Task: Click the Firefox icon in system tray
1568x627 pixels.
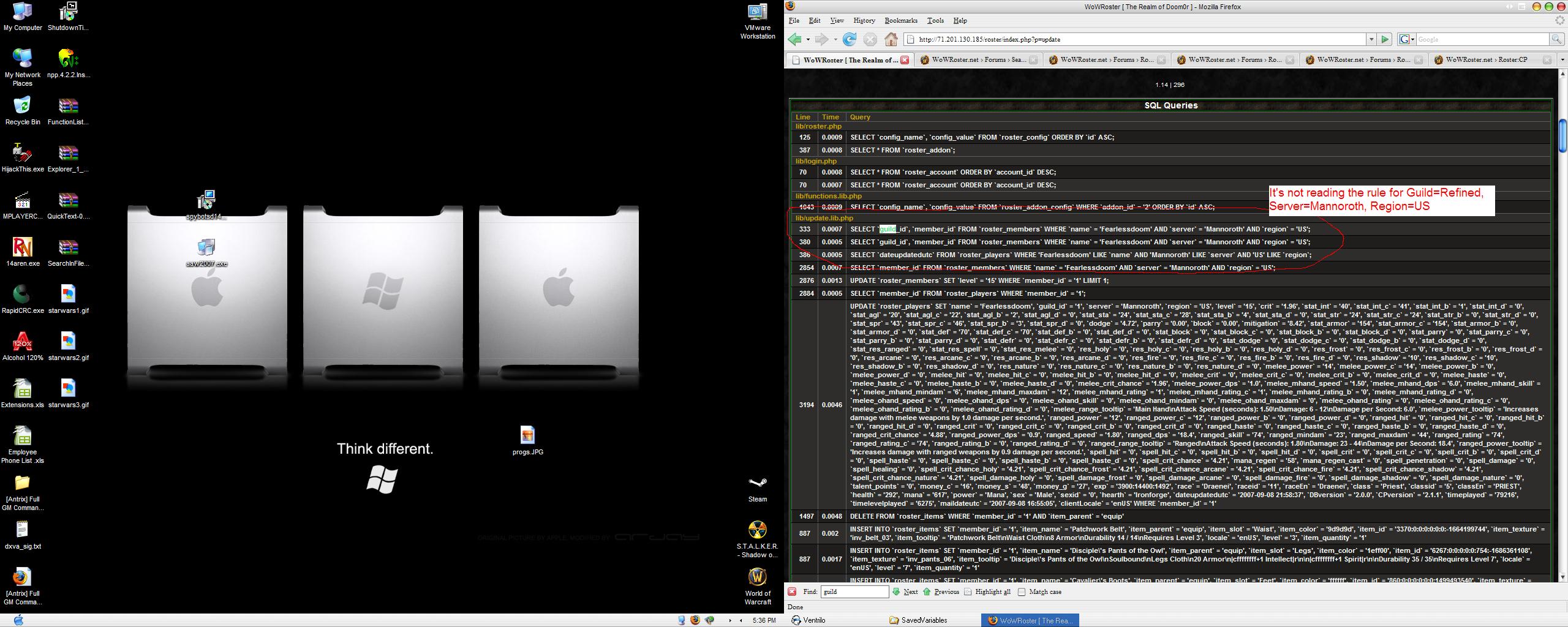Action: coord(695,620)
